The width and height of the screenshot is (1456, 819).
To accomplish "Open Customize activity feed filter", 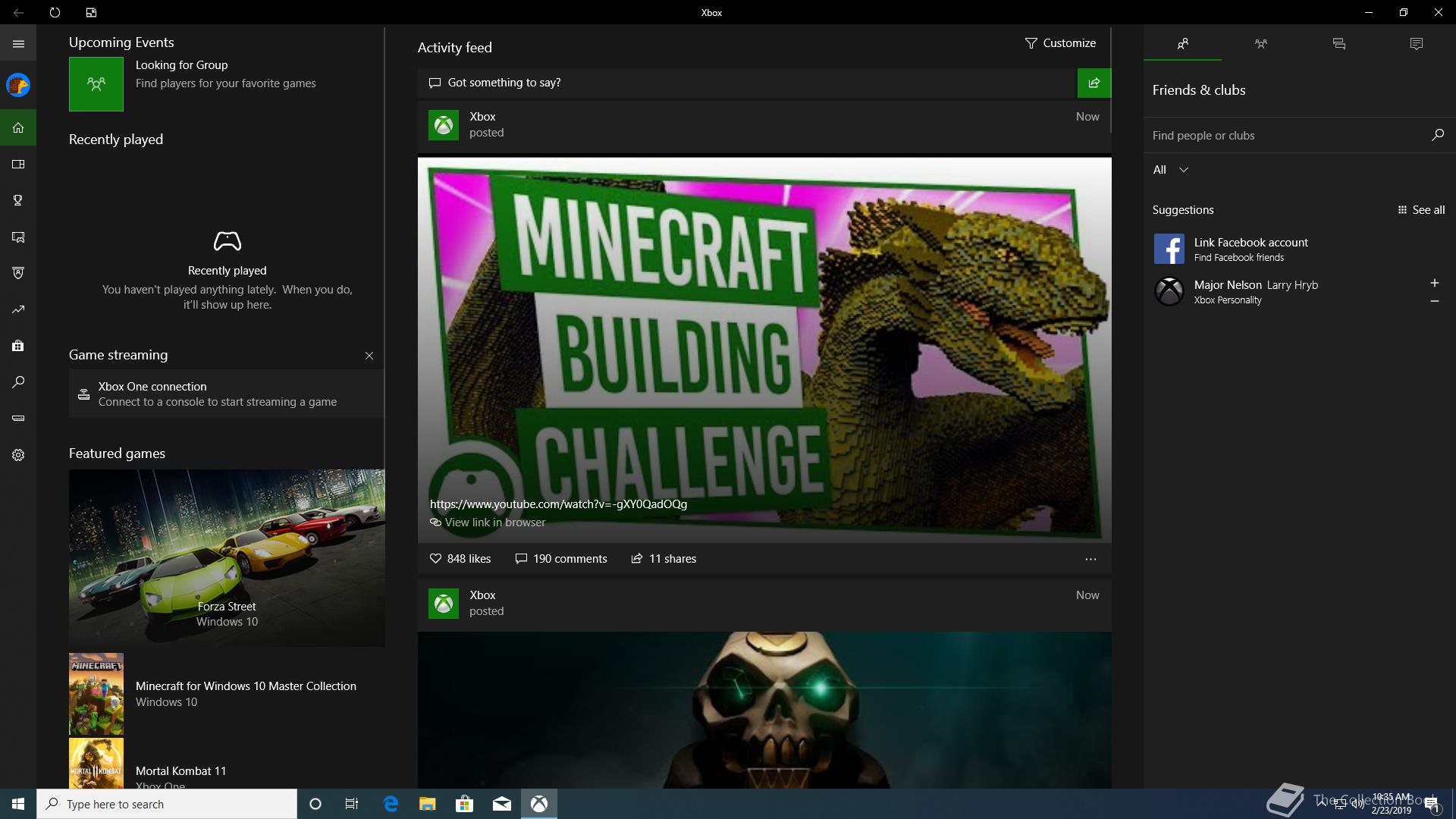I will [x=1060, y=43].
